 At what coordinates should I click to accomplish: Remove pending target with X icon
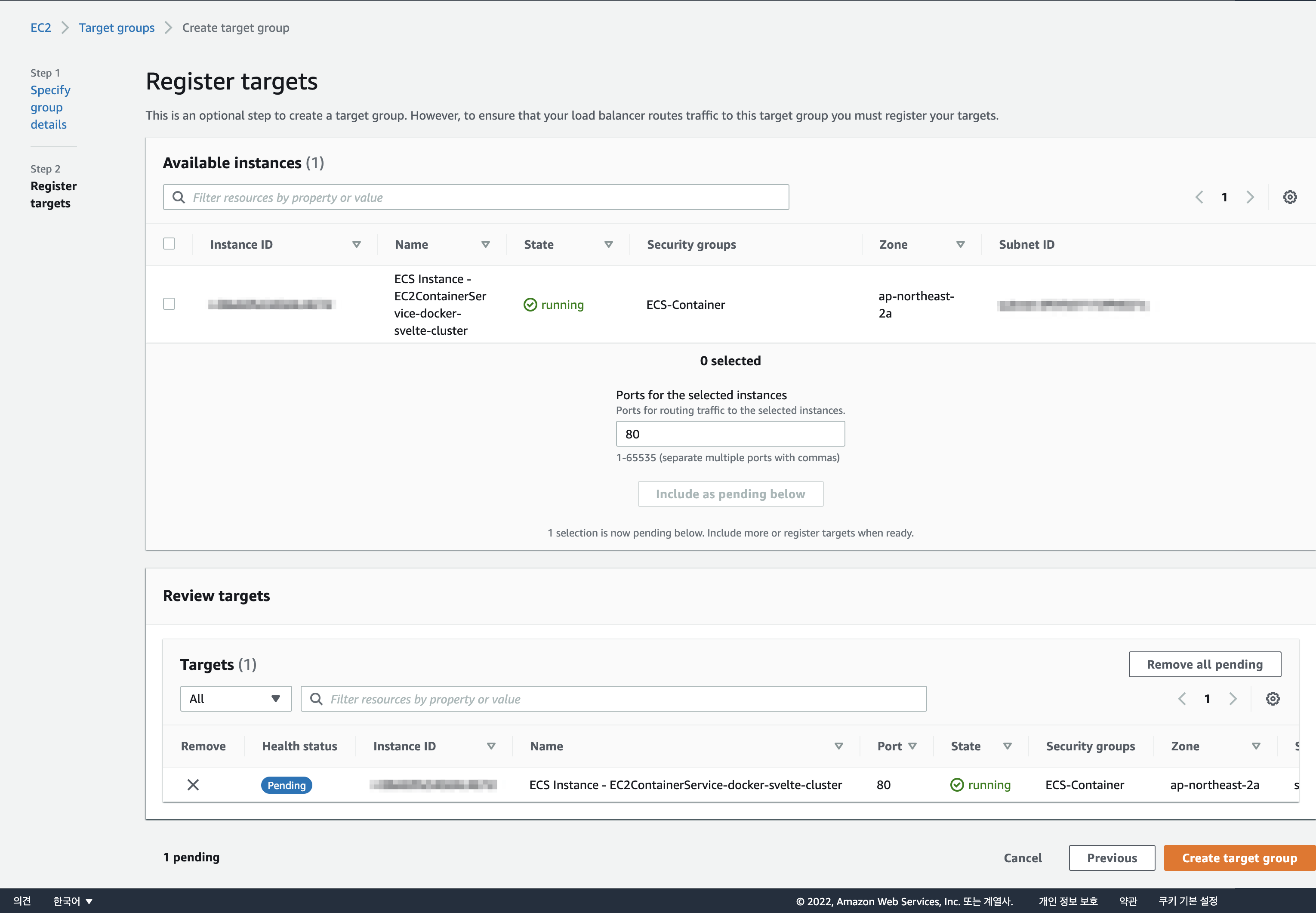click(193, 785)
